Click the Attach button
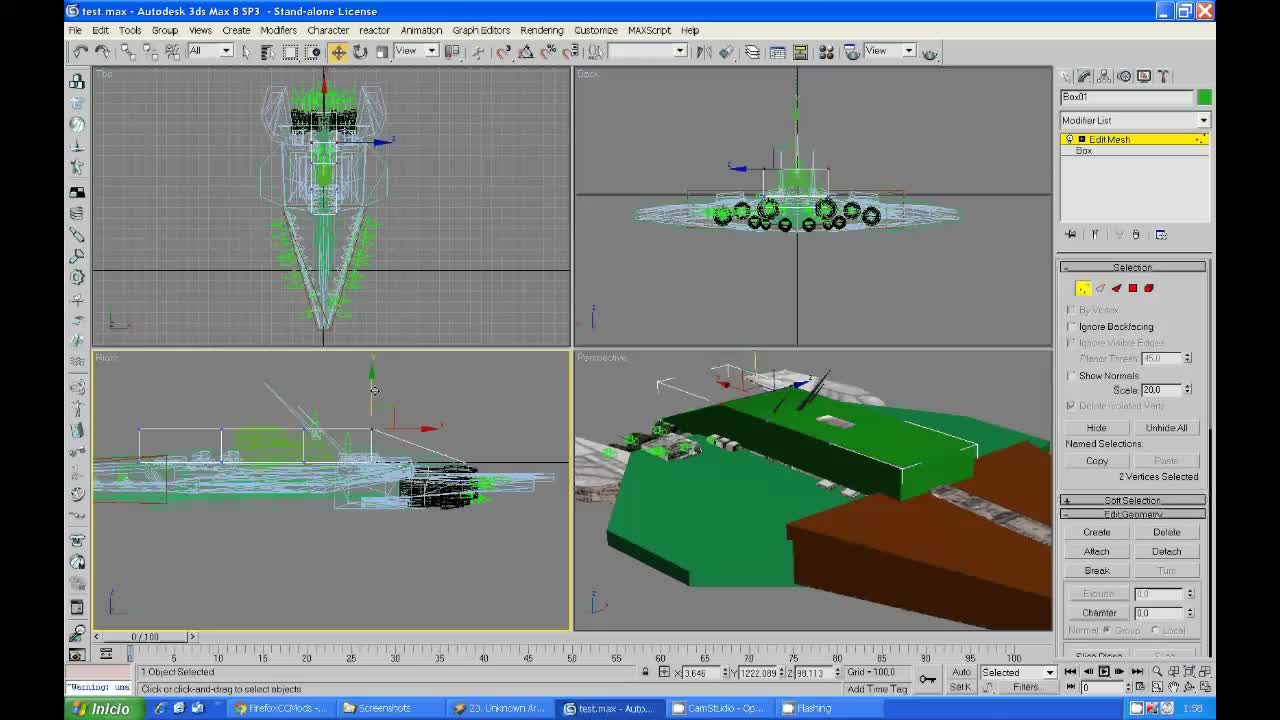 click(1096, 552)
